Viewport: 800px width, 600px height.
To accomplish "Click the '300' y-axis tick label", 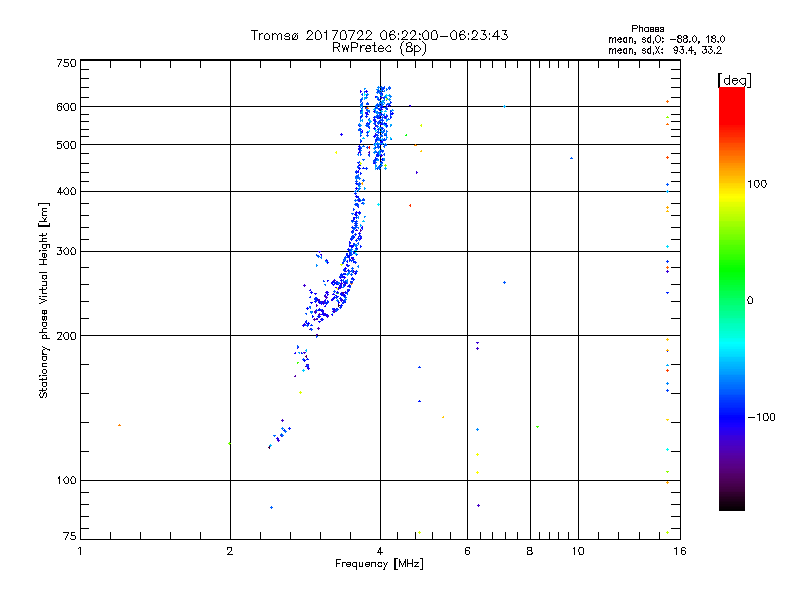I will click(66, 252).
